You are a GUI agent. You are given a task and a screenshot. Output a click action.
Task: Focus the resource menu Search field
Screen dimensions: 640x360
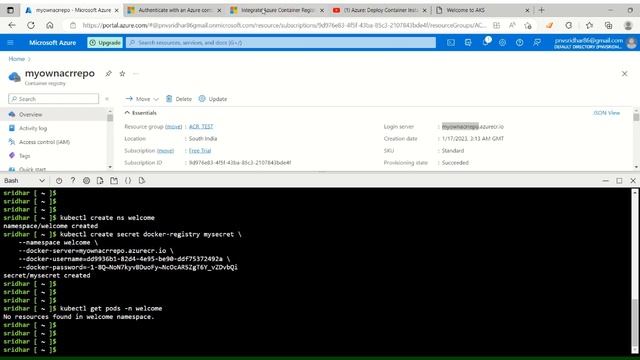pyautogui.click(x=53, y=99)
